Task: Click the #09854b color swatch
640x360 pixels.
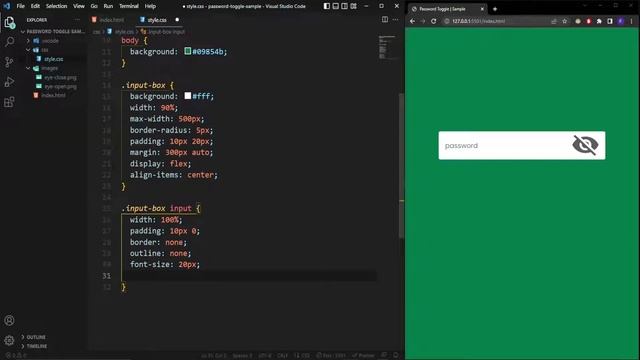Action: pos(188,51)
